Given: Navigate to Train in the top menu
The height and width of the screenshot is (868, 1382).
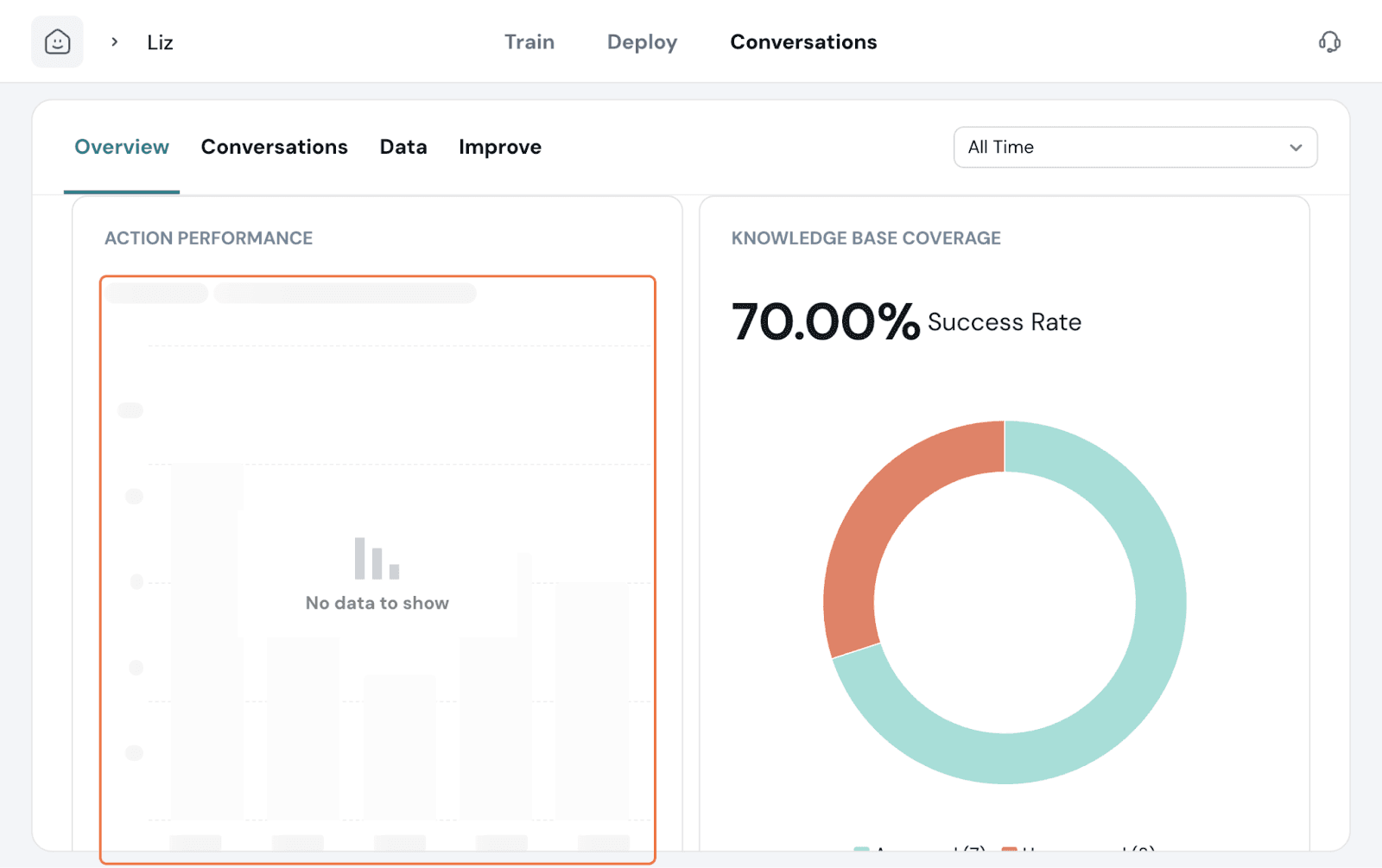Looking at the screenshot, I should coord(529,41).
